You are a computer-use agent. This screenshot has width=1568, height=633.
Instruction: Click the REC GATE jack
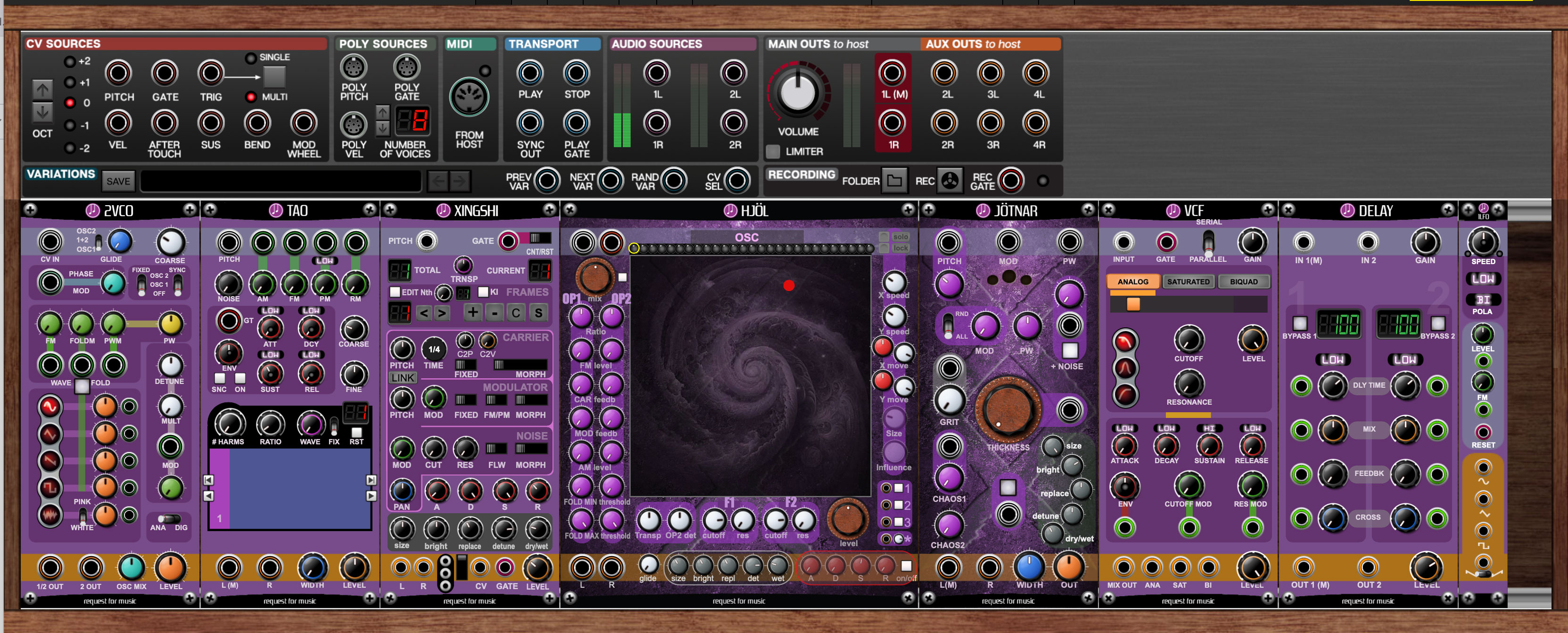(x=1010, y=180)
